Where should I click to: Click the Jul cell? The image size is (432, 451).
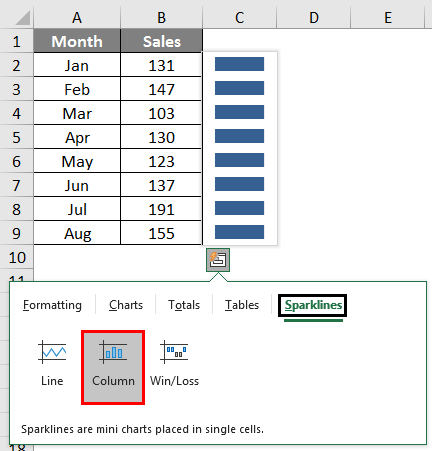[77, 209]
